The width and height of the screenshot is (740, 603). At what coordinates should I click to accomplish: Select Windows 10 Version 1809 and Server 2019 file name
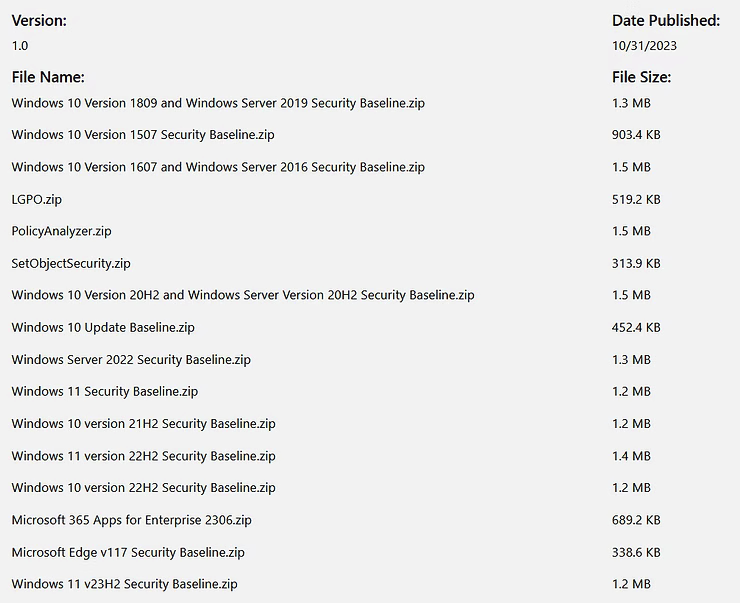pos(218,103)
